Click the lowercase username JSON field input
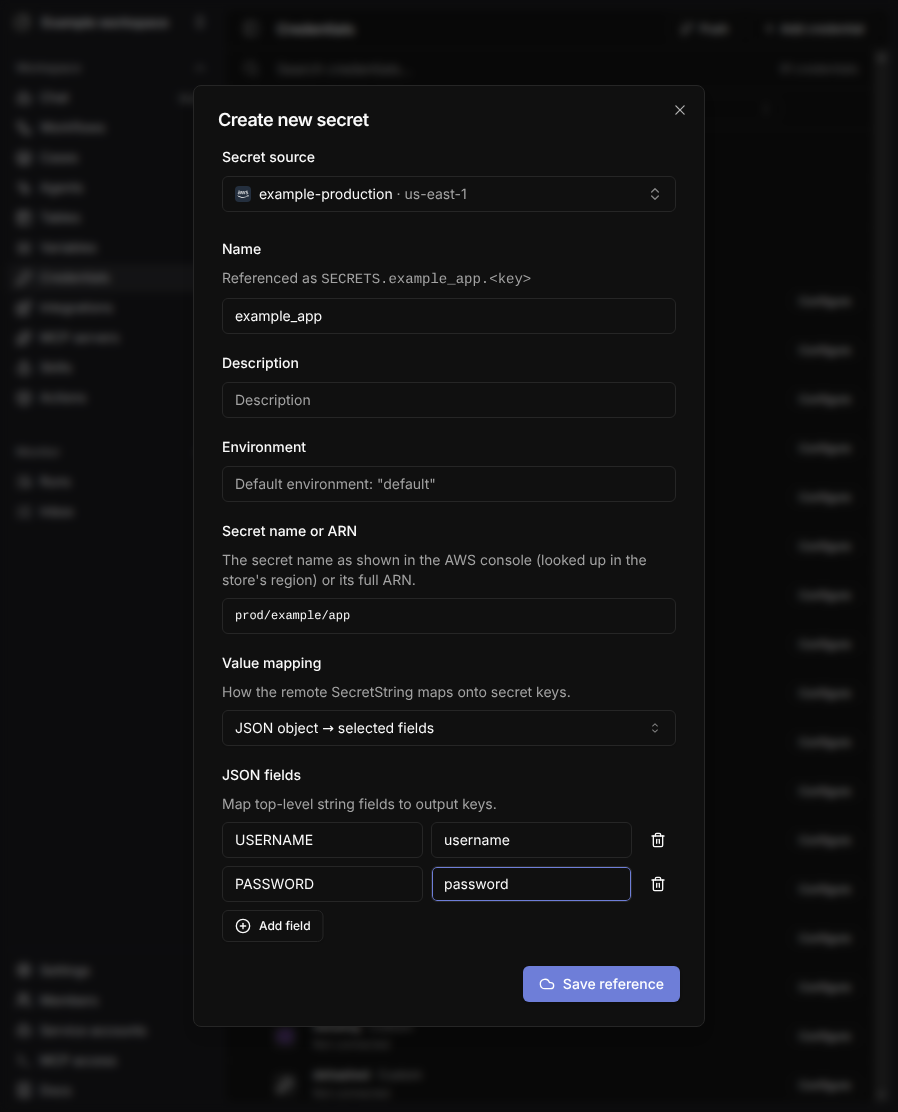898x1112 pixels. pos(531,840)
